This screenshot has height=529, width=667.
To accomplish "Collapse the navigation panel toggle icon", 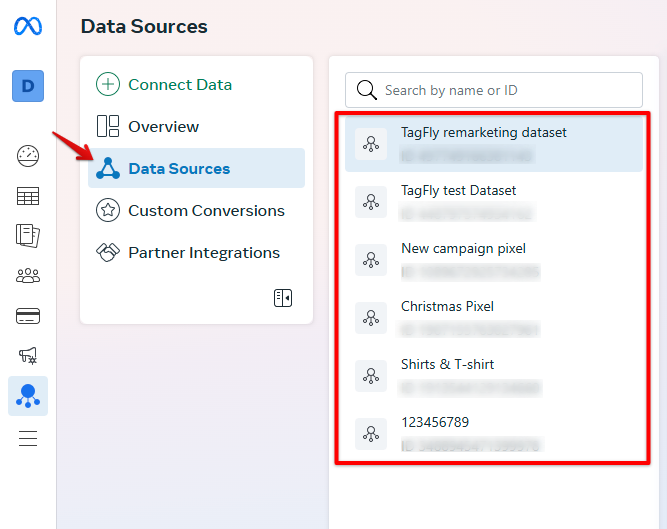I will tap(283, 298).
